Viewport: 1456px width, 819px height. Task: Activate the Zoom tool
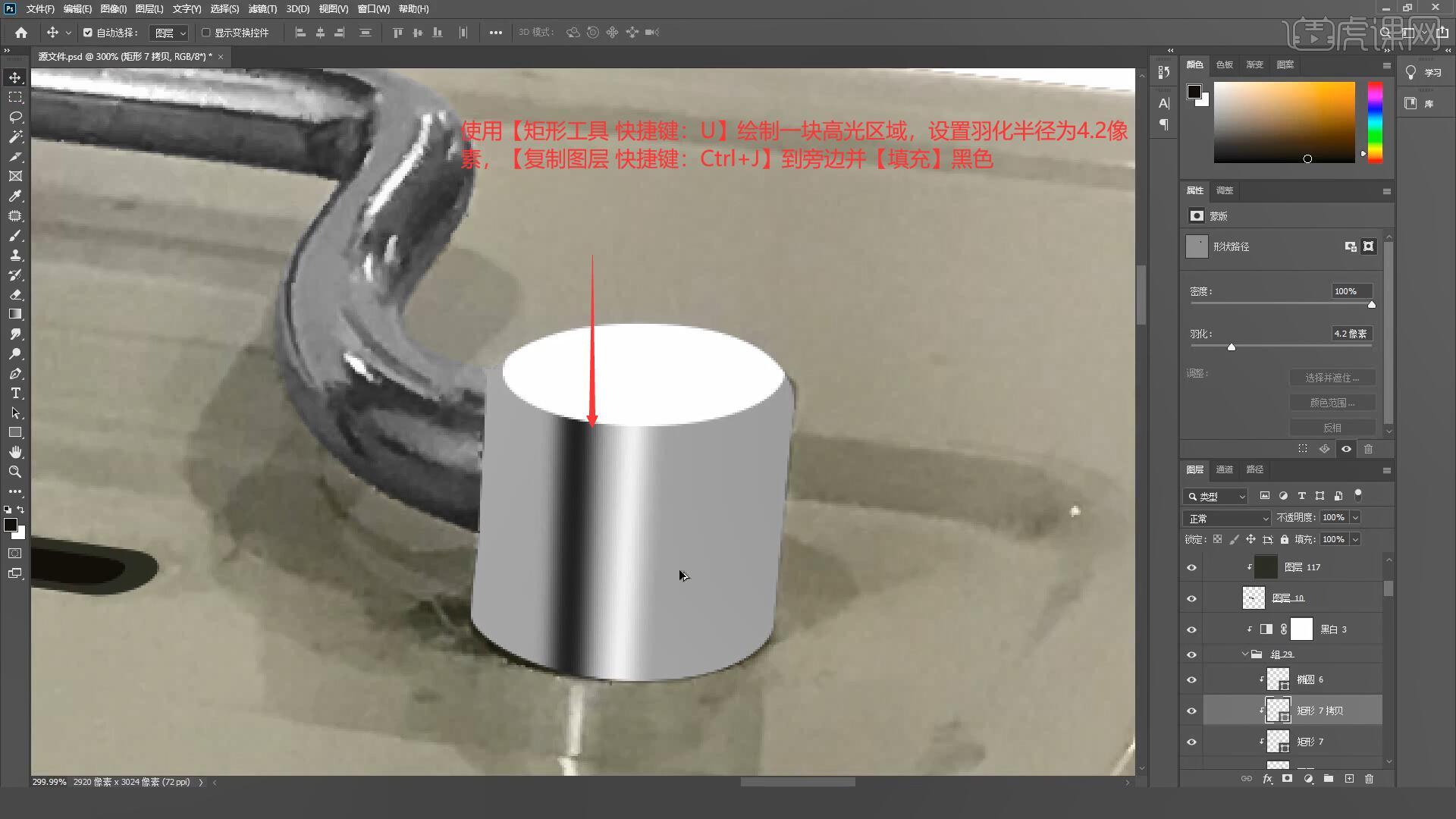pyautogui.click(x=15, y=472)
